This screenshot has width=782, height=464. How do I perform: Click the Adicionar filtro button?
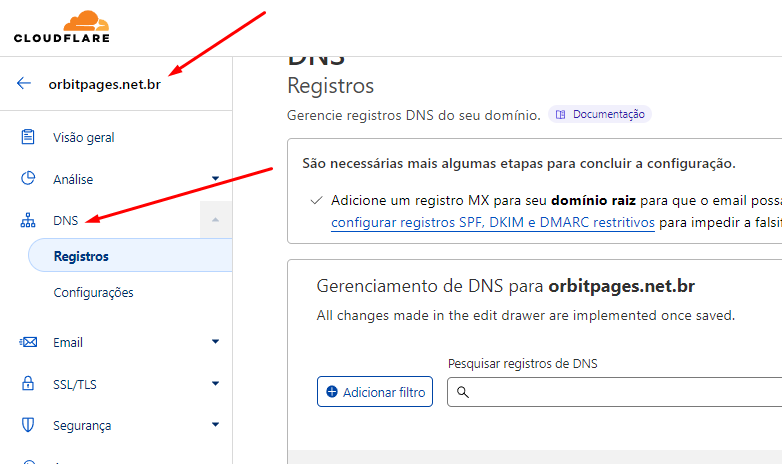point(375,392)
